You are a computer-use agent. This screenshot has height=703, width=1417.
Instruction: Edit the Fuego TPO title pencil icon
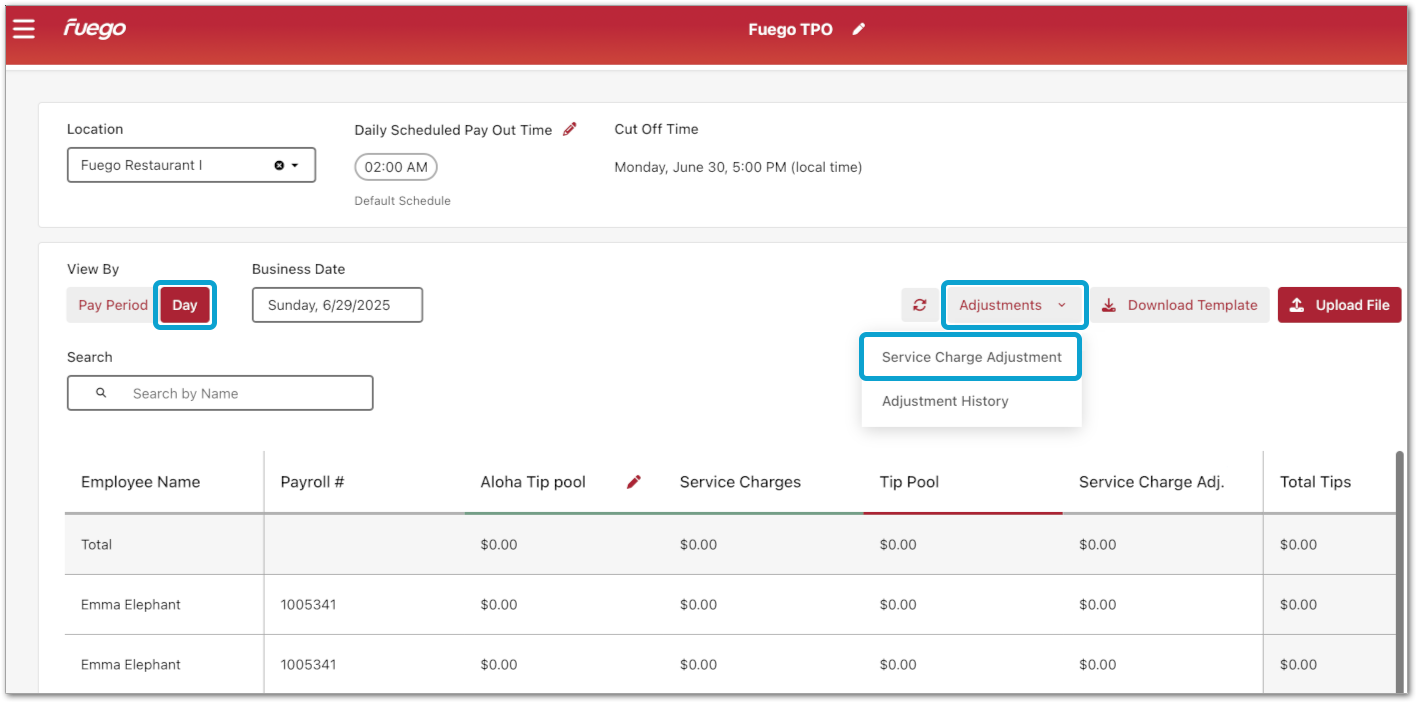[858, 29]
